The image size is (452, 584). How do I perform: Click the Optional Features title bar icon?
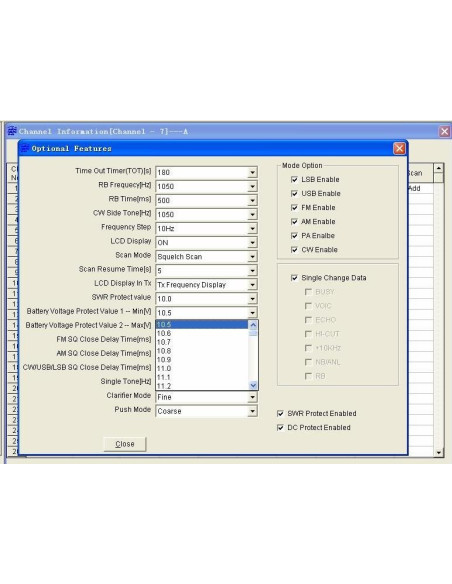pos(25,149)
